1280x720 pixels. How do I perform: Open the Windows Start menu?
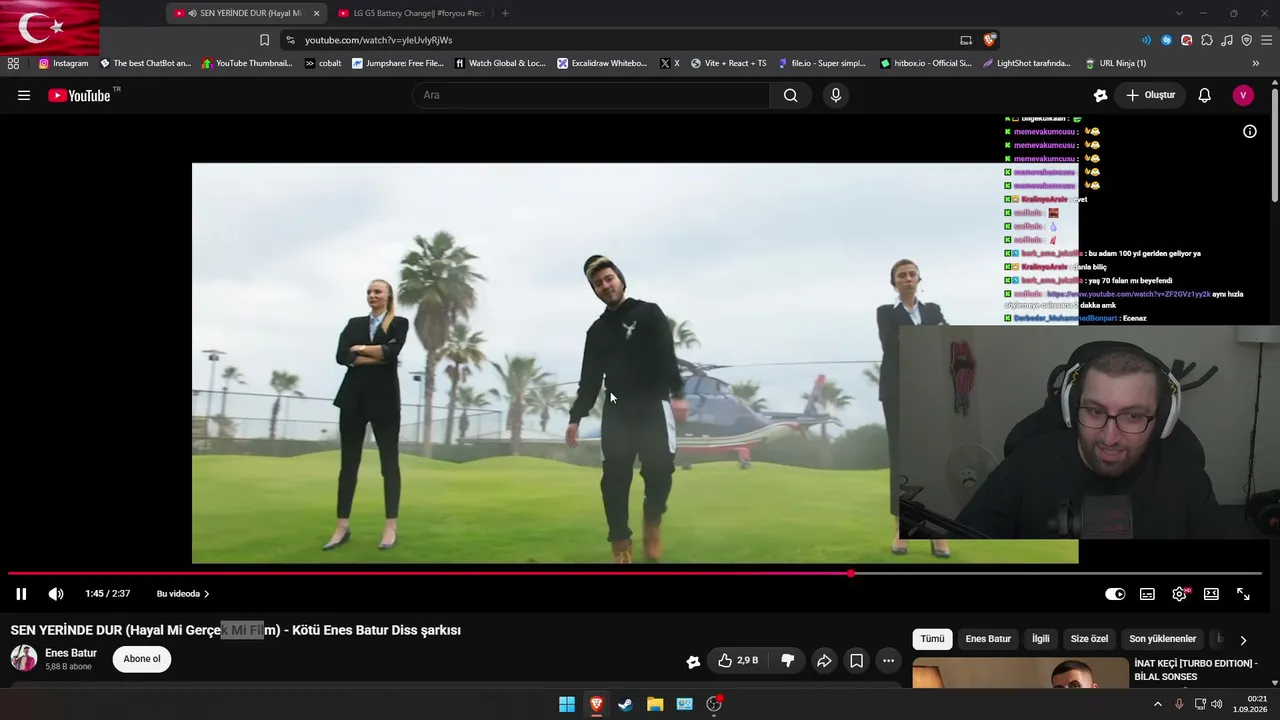click(567, 704)
